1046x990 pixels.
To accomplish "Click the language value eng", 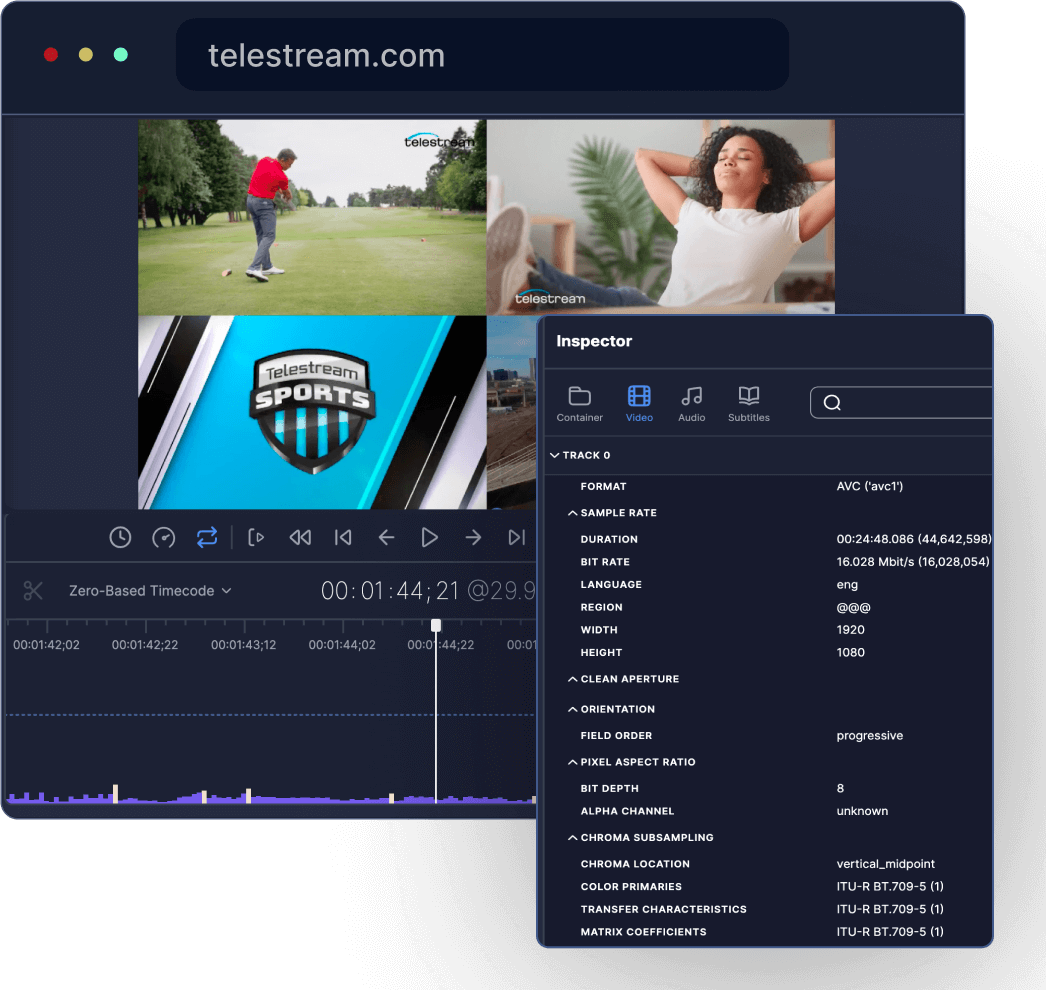I will (x=847, y=585).
